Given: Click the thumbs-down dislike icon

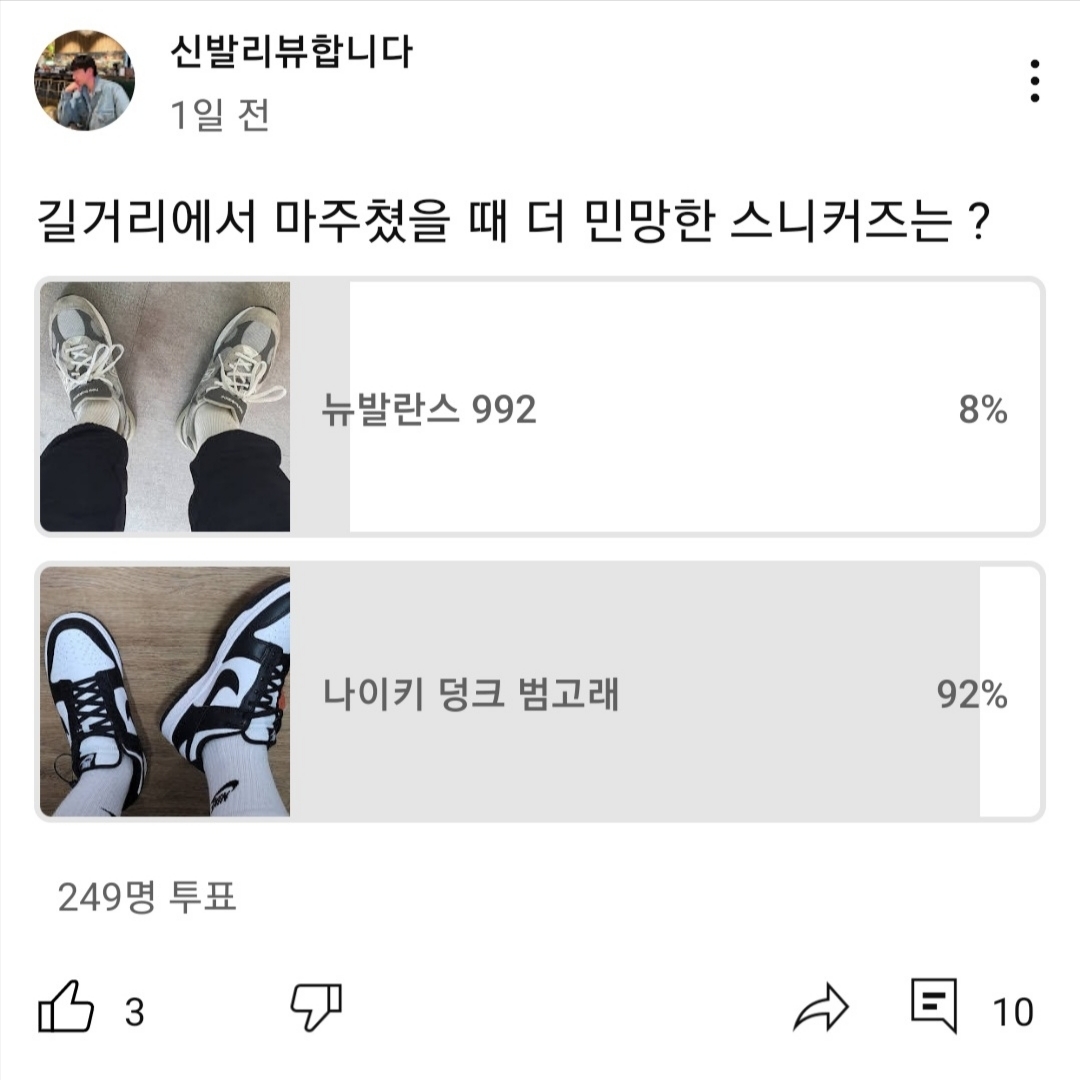Looking at the screenshot, I should [x=317, y=1007].
